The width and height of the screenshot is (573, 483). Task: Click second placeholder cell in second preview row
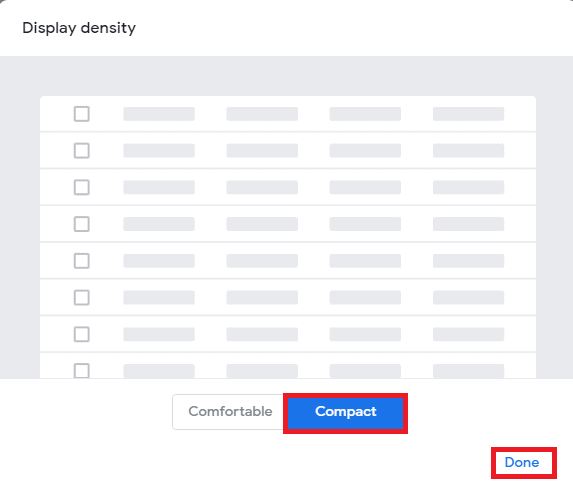(x=262, y=151)
